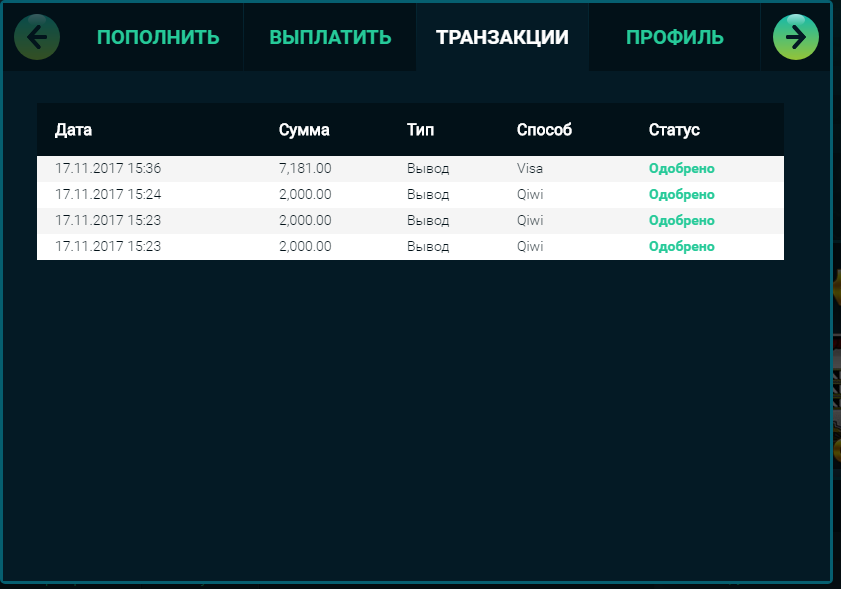Click Вывод type in the 15:36 row
Screen dimensions: 841x589
click(427, 168)
